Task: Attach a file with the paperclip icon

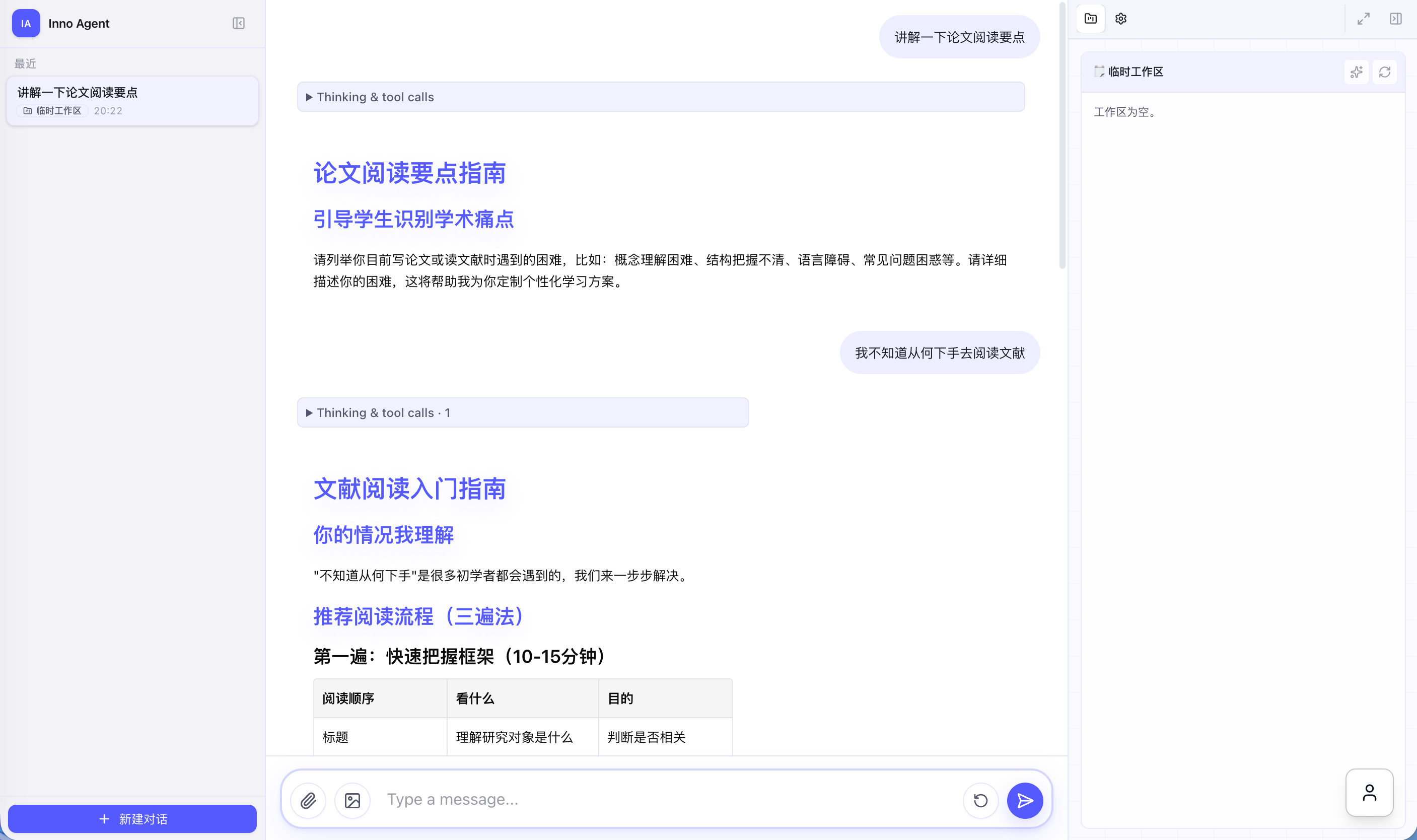Action: point(308,800)
